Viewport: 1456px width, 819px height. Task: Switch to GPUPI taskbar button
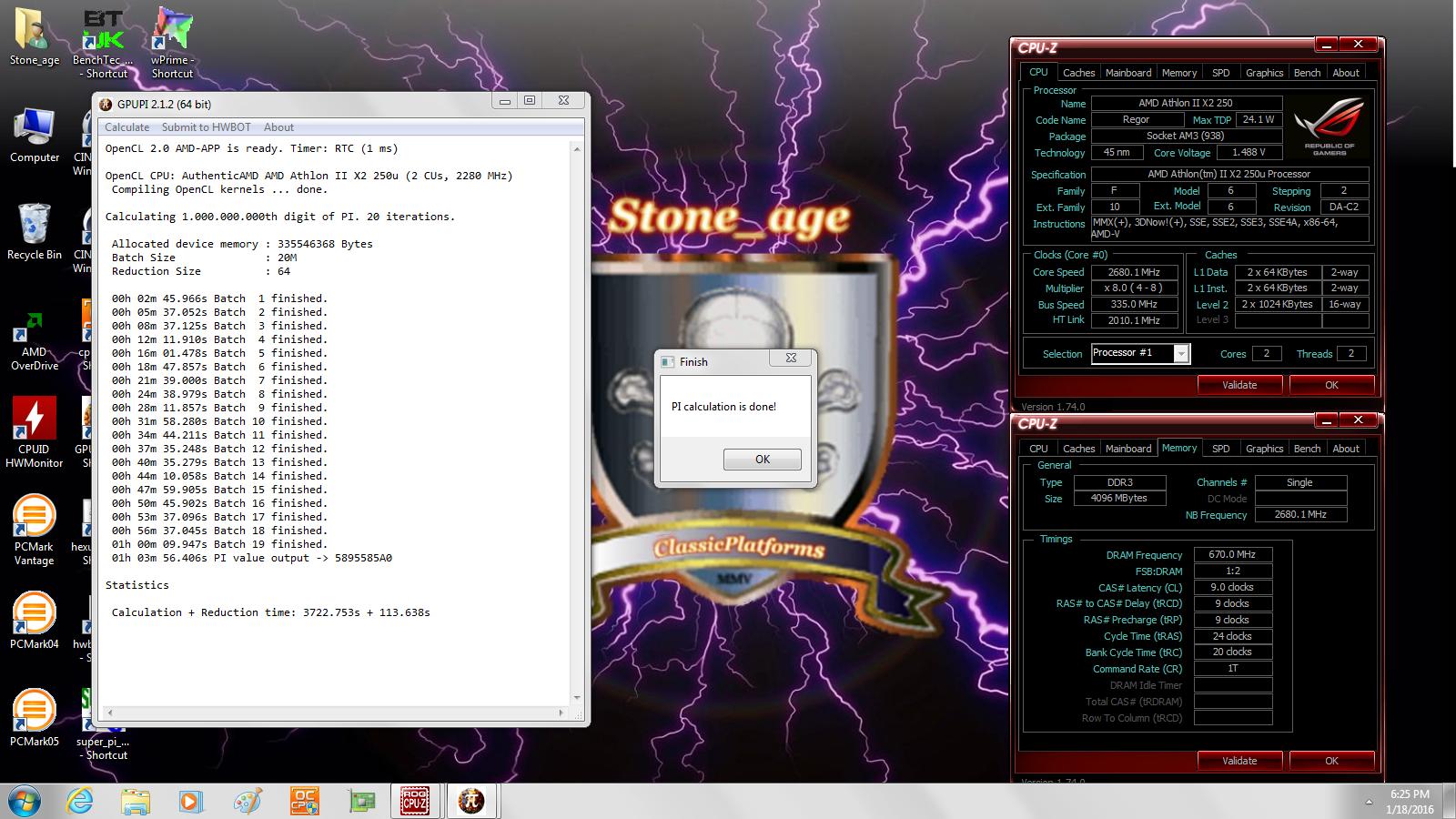[x=470, y=801]
